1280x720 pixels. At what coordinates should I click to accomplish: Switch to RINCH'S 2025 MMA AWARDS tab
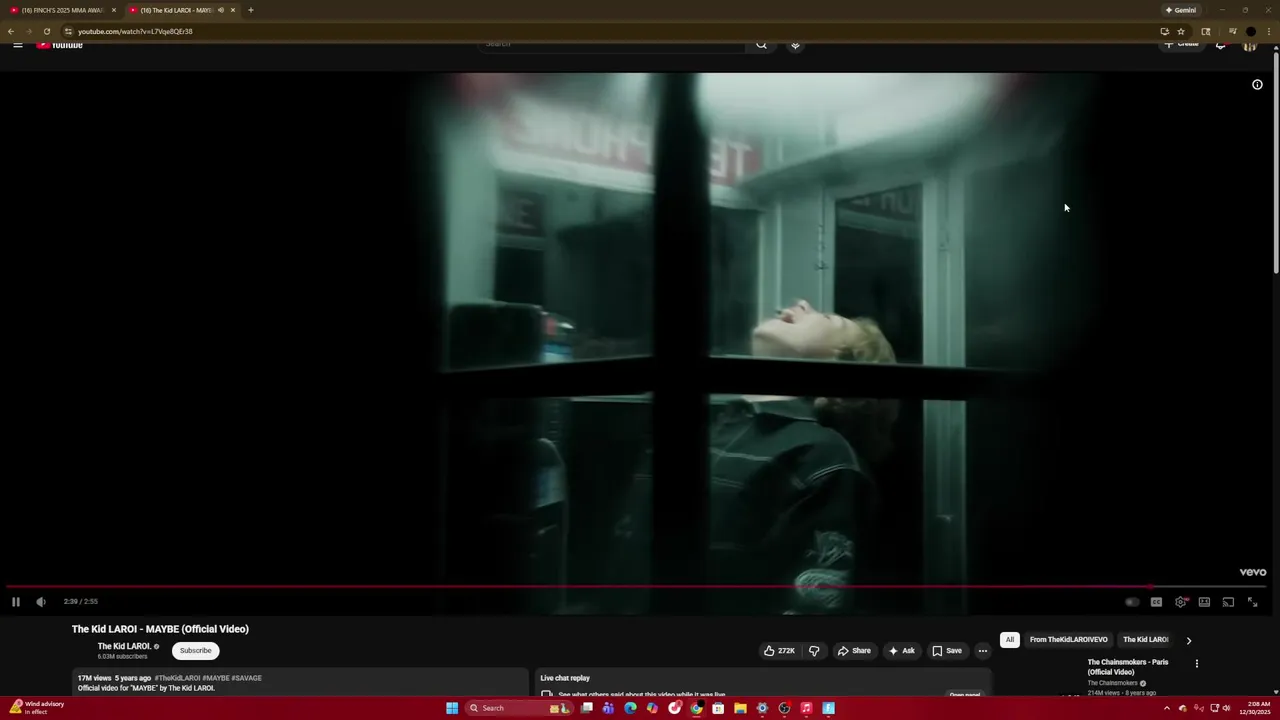(62, 10)
